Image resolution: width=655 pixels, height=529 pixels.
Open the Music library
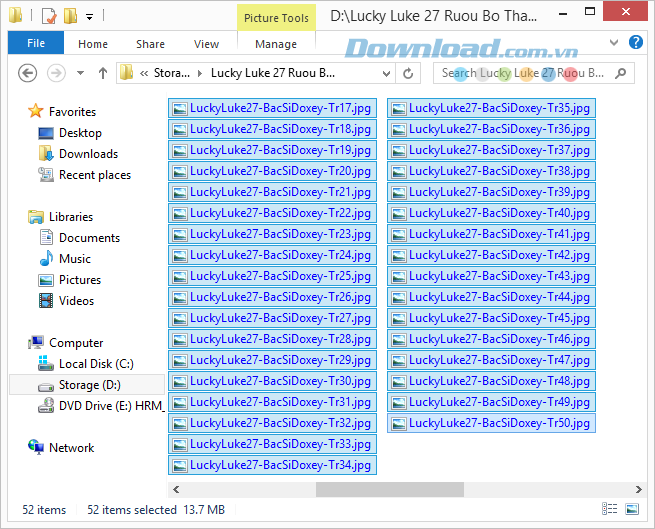coord(64,259)
